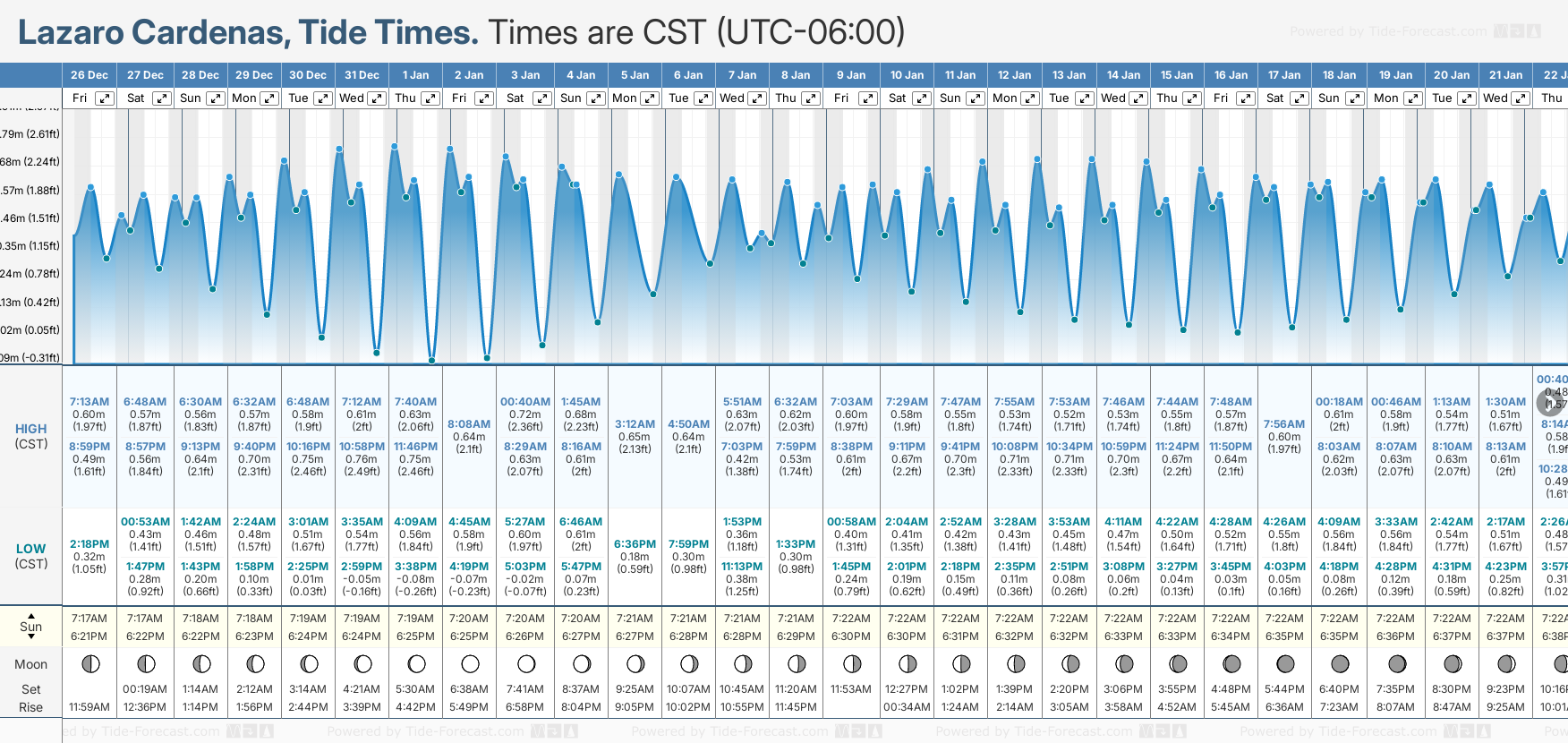Click the 2:18PM low tide on 26 Dec
This screenshot has height=743, width=1568.
(89, 544)
